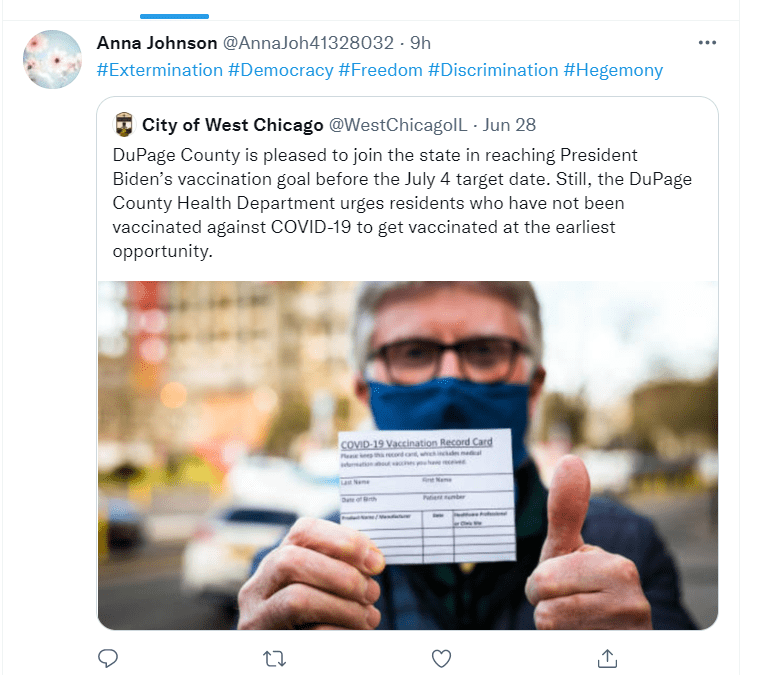Open the @WestChicagoIL handle
The width and height of the screenshot is (769, 675).
coord(398,125)
